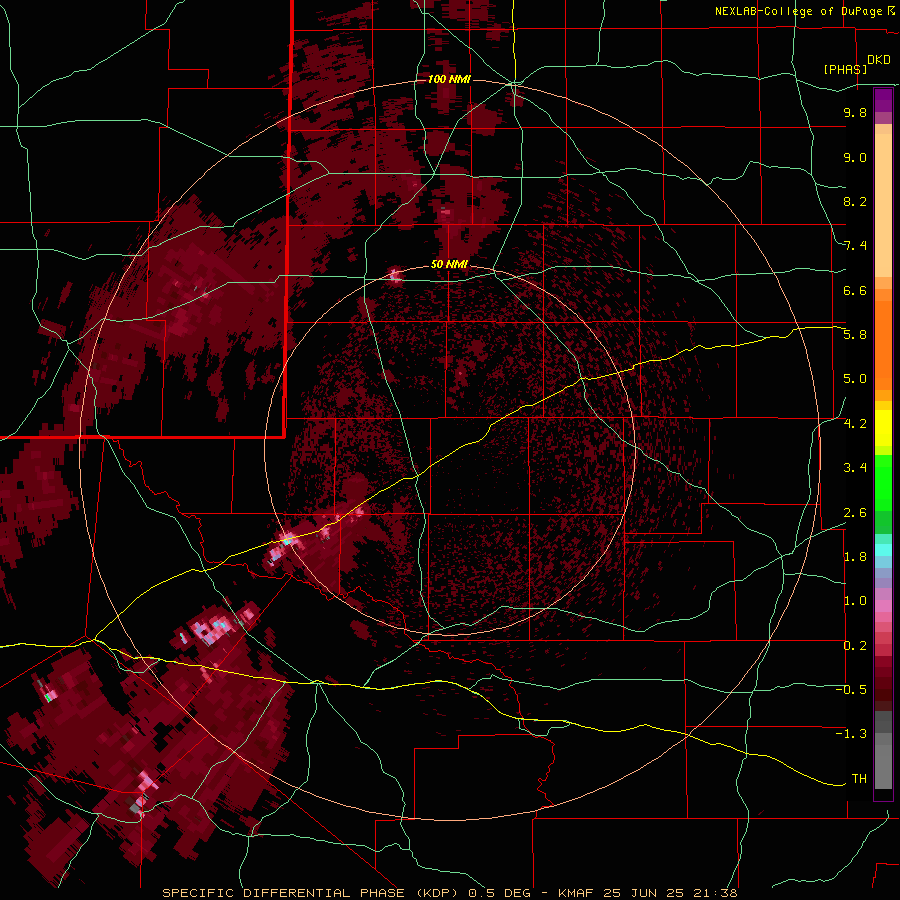Viewport: 900px width, 900px height.
Task: Click the 50 NMI range ring label
Action: tap(449, 264)
